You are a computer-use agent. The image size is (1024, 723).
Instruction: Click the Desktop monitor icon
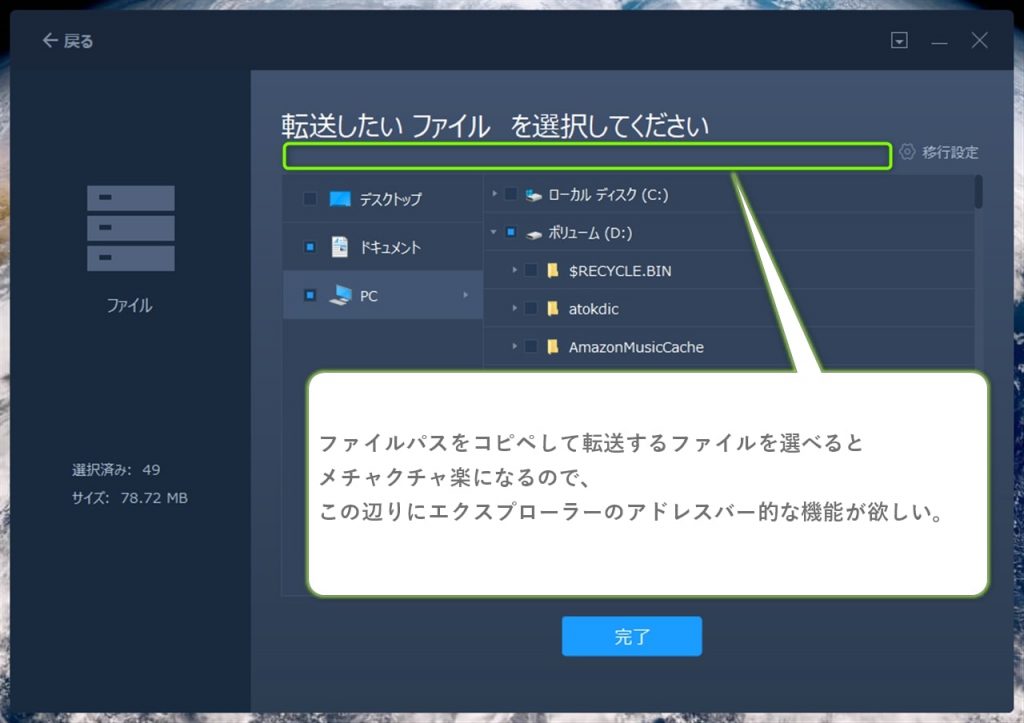pyautogui.click(x=340, y=199)
